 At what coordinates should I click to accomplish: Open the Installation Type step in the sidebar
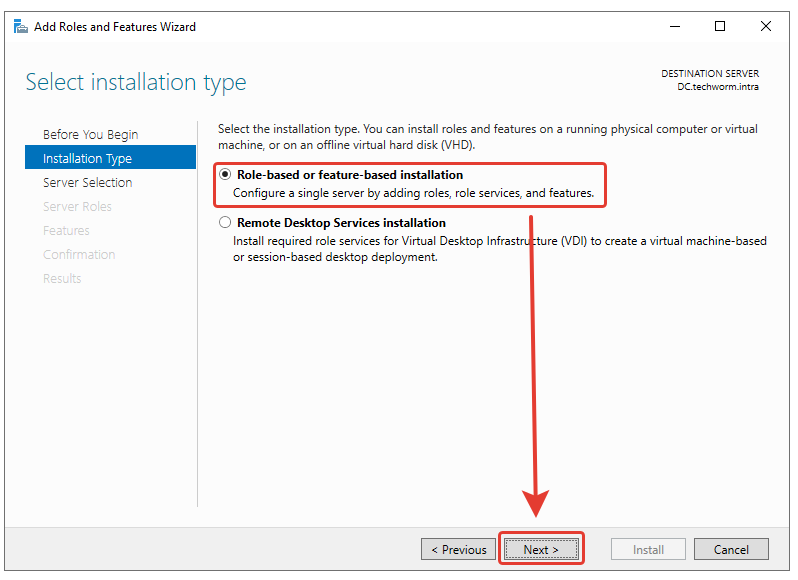(x=87, y=159)
